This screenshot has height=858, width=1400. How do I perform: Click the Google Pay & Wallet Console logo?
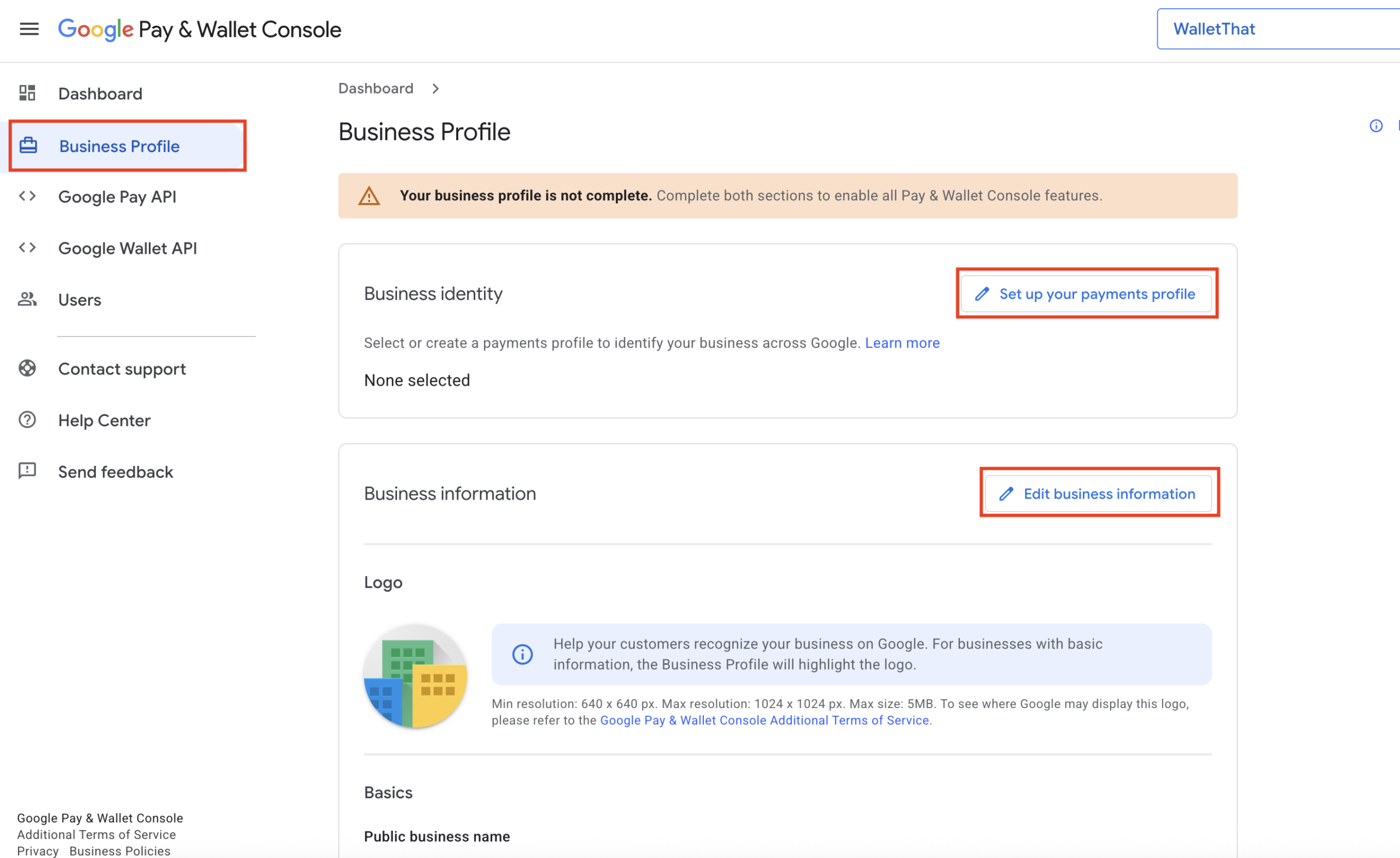pos(200,30)
